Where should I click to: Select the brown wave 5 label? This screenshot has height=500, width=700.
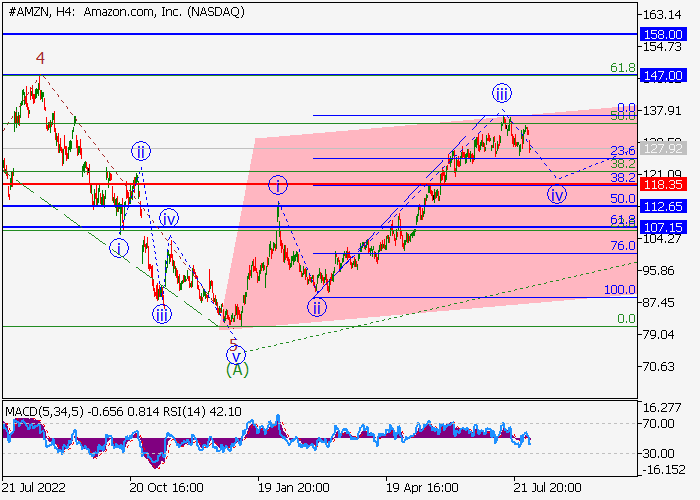233,344
